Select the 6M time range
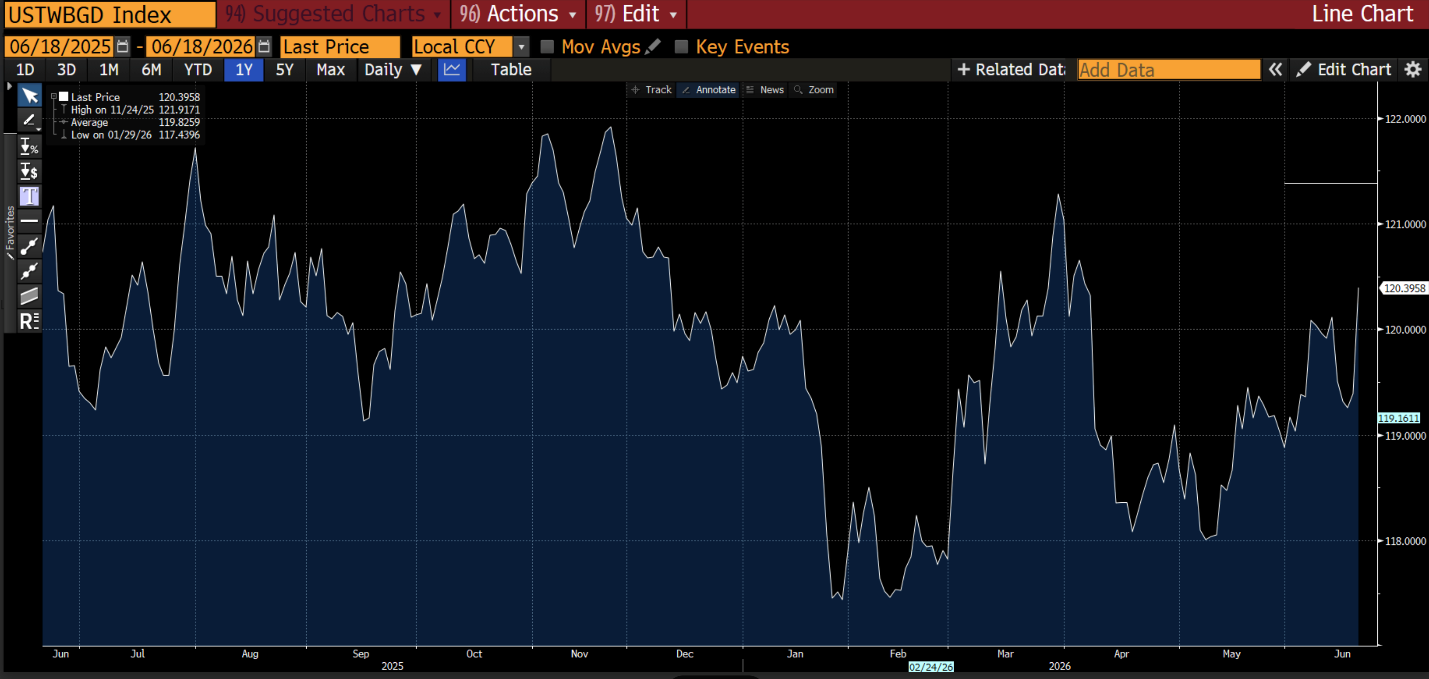Screen dimensions: 1429x679 tap(151, 70)
